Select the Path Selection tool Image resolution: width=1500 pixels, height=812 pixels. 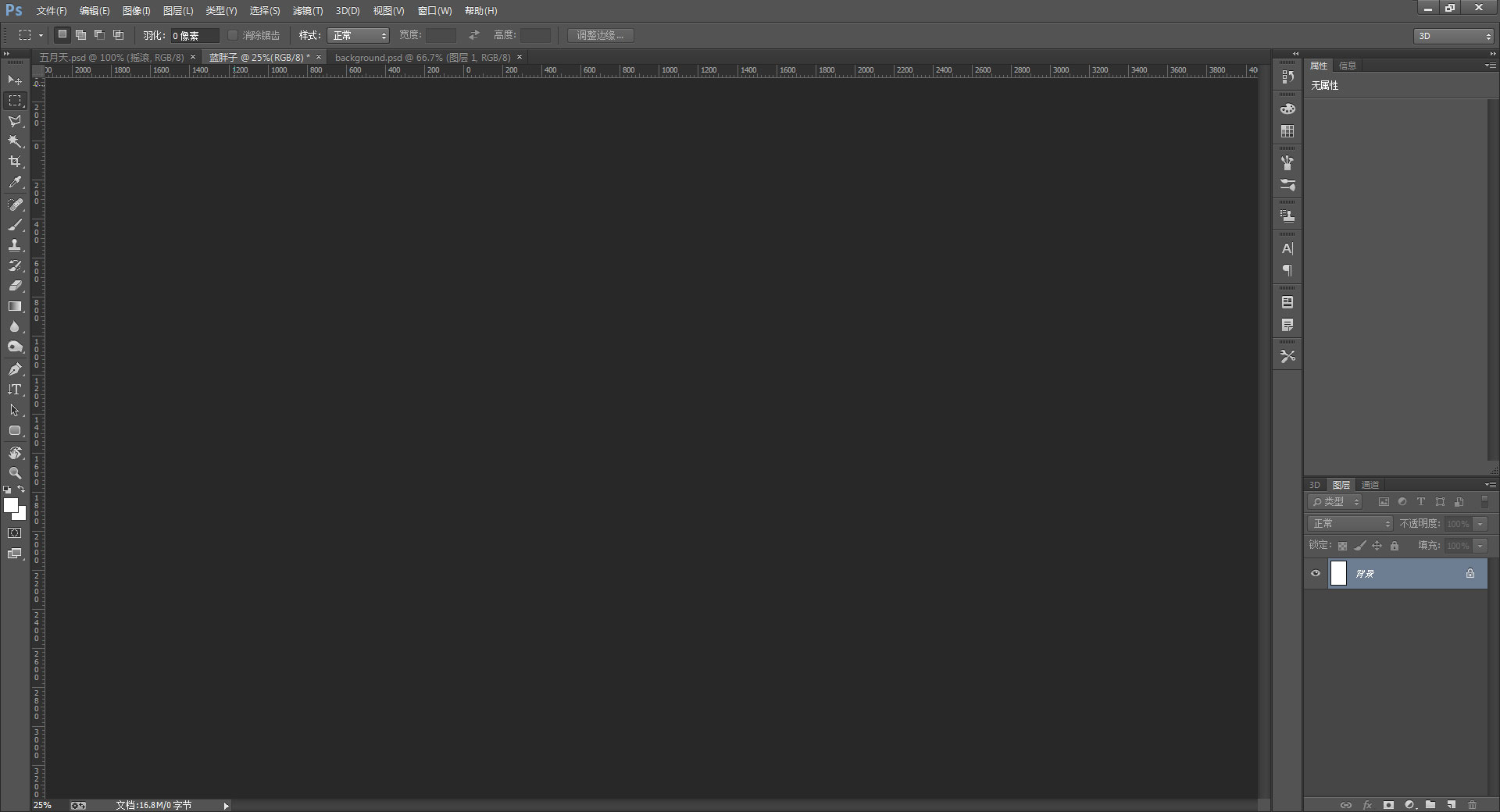(x=15, y=410)
